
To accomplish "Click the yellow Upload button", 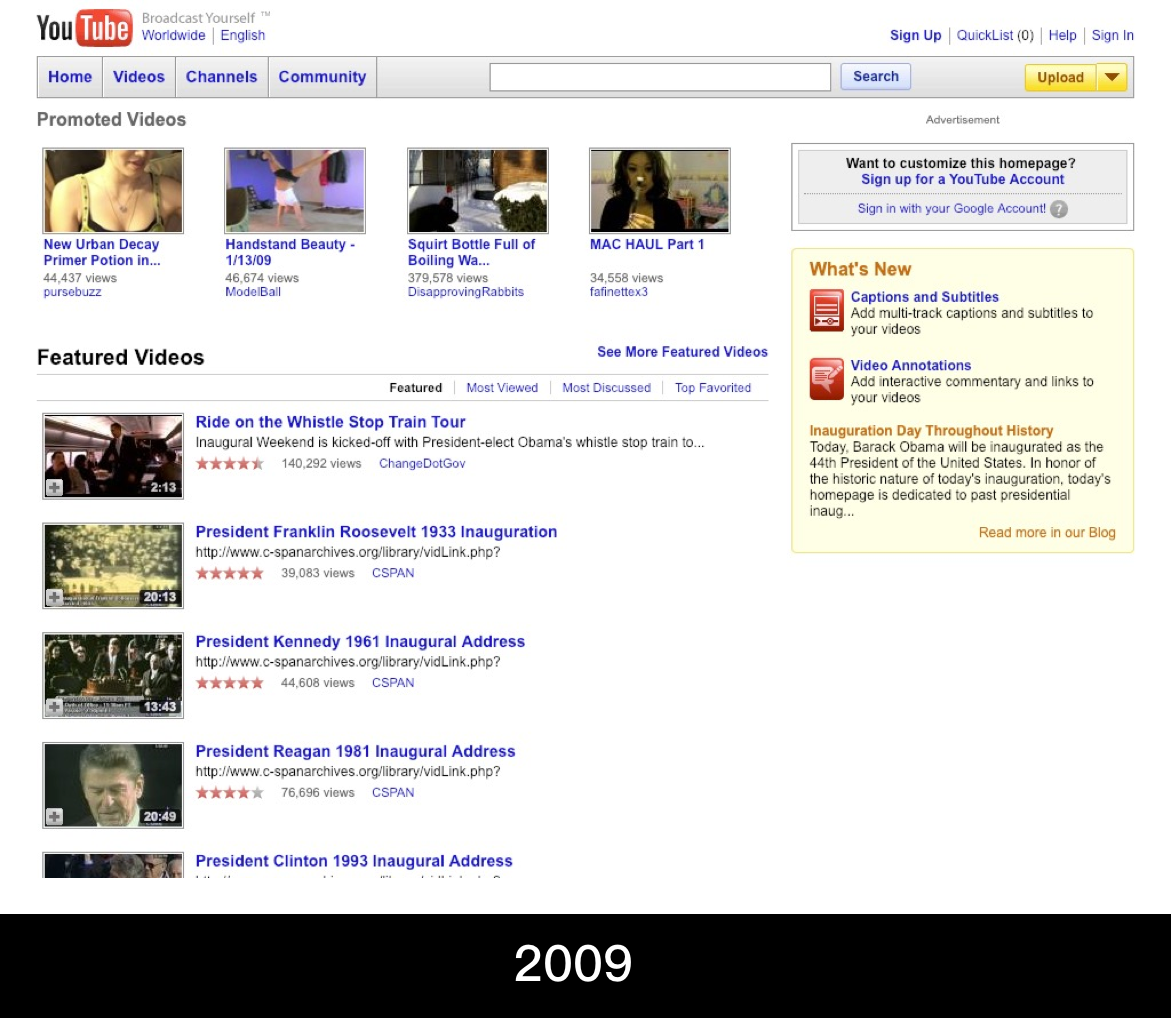I will (x=1060, y=77).
